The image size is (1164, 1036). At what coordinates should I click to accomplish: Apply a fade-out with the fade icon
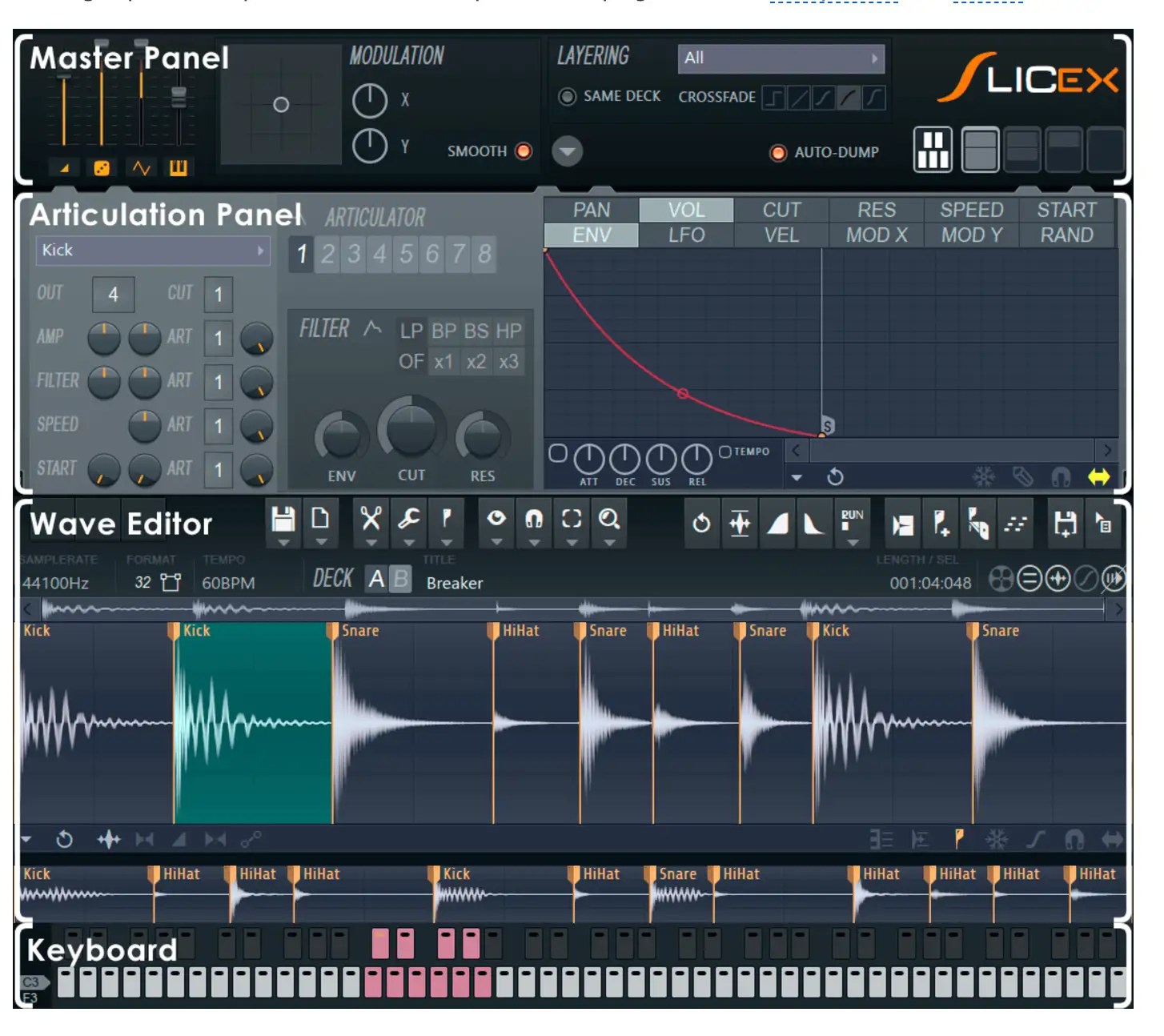point(812,524)
